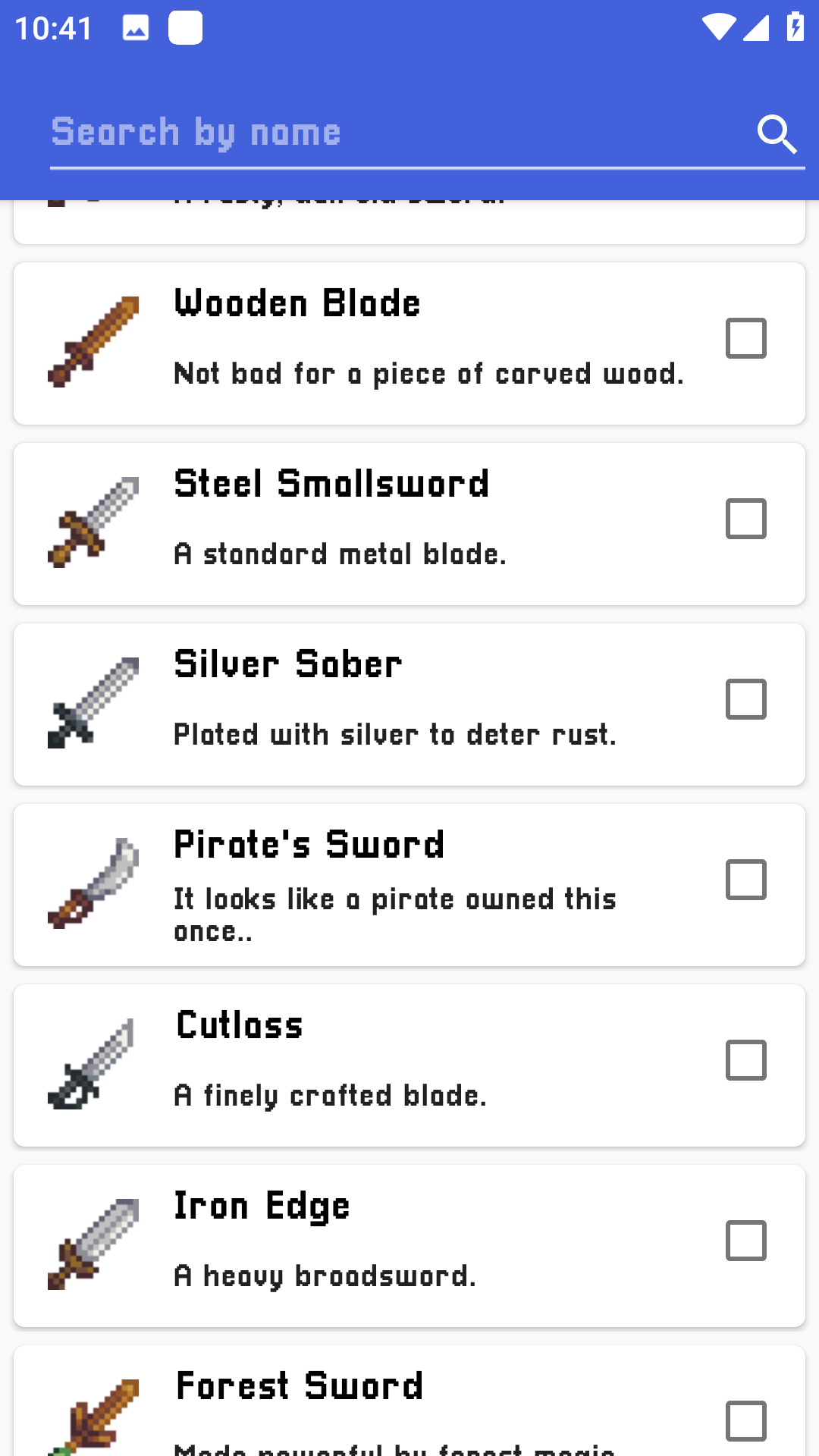Screen dimensions: 819x1456
Task: Mark the Cutlass checkbox
Action: [x=746, y=1060]
